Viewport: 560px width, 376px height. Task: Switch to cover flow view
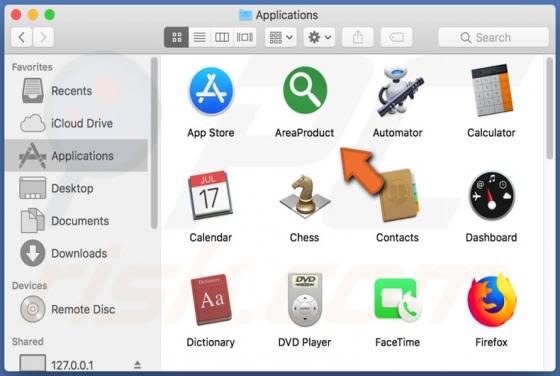tap(245, 37)
